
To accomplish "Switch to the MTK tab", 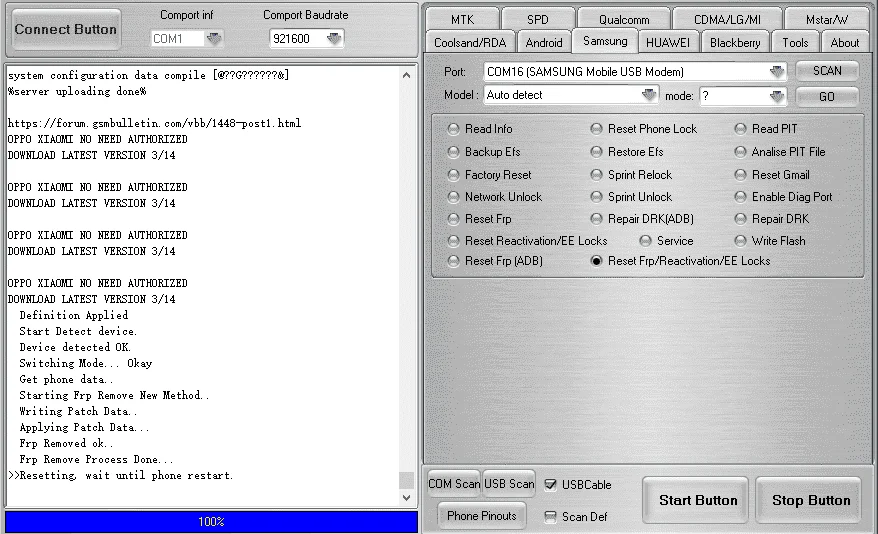I will click(x=463, y=20).
